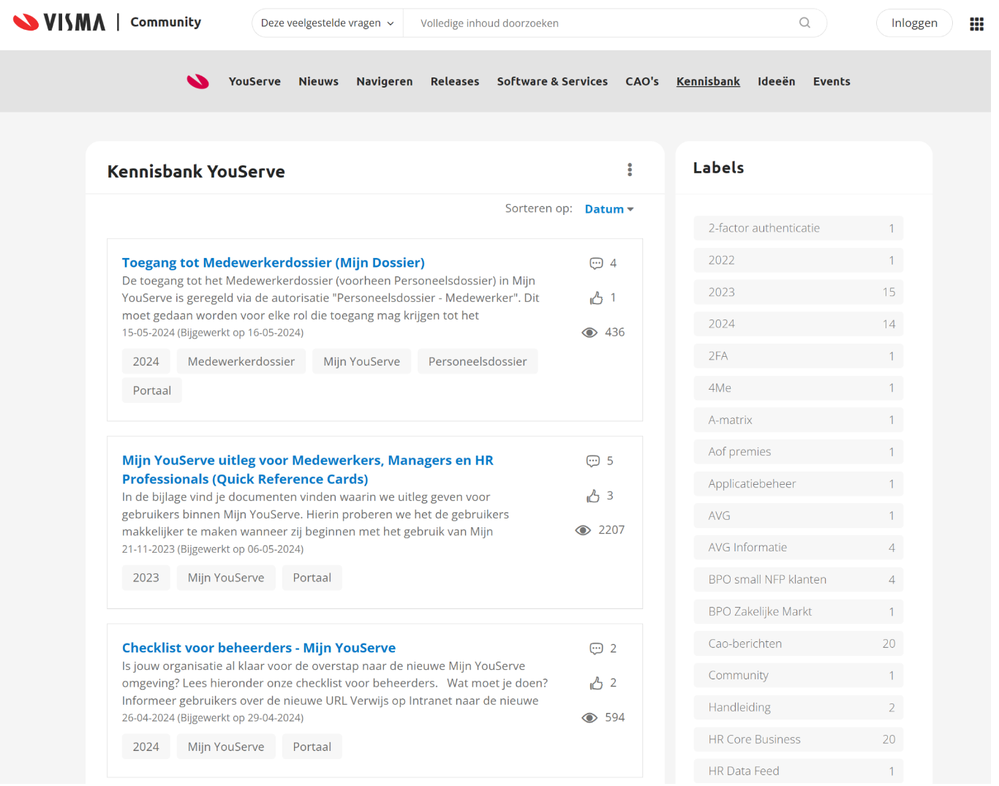The width and height of the screenshot is (999, 786).
Task: Click Mijn YouServe tag on Quick Reference article
Action: pos(226,578)
